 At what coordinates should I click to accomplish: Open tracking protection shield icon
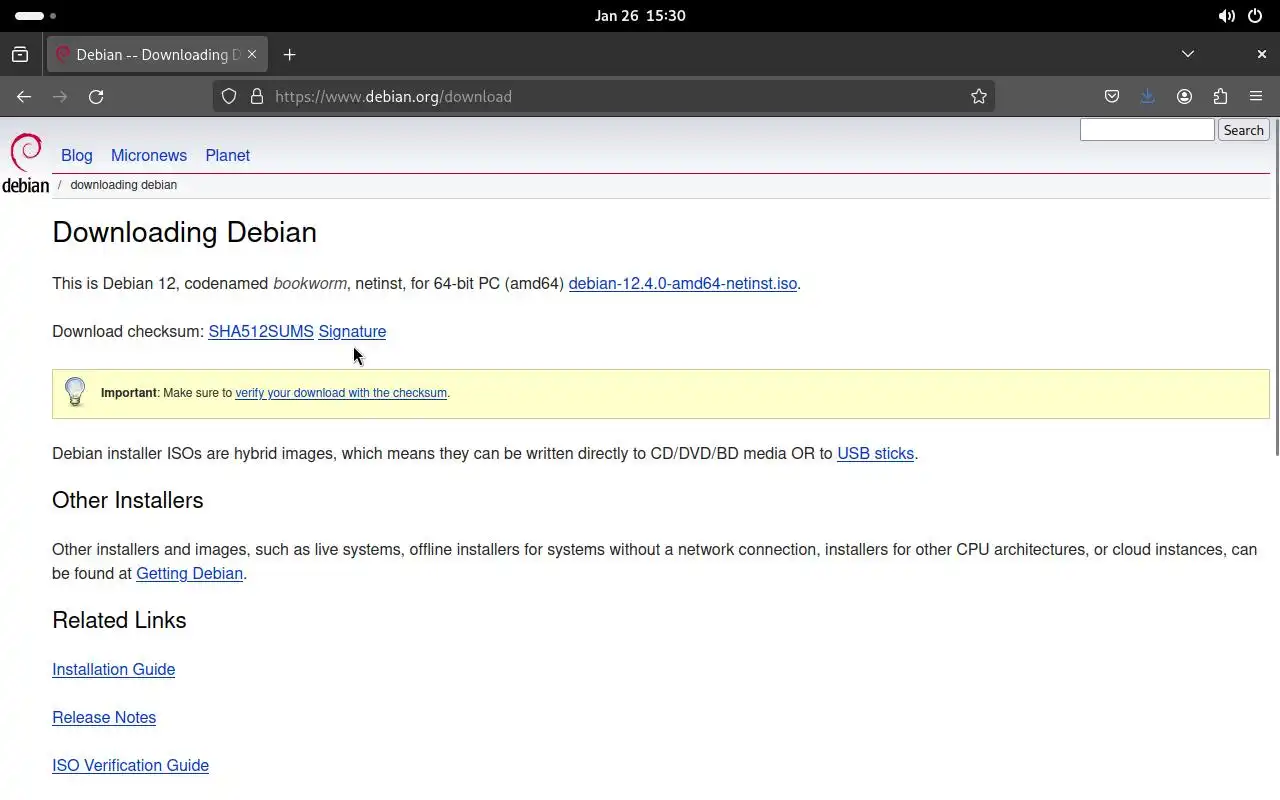coord(229,97)
